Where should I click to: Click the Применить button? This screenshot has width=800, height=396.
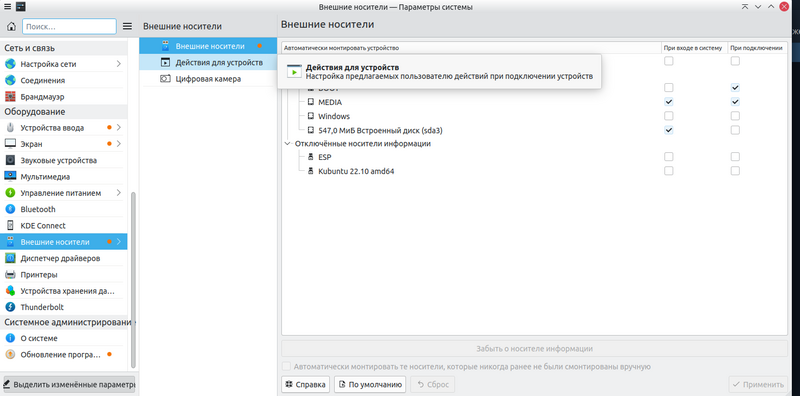(x=758, y=385)
